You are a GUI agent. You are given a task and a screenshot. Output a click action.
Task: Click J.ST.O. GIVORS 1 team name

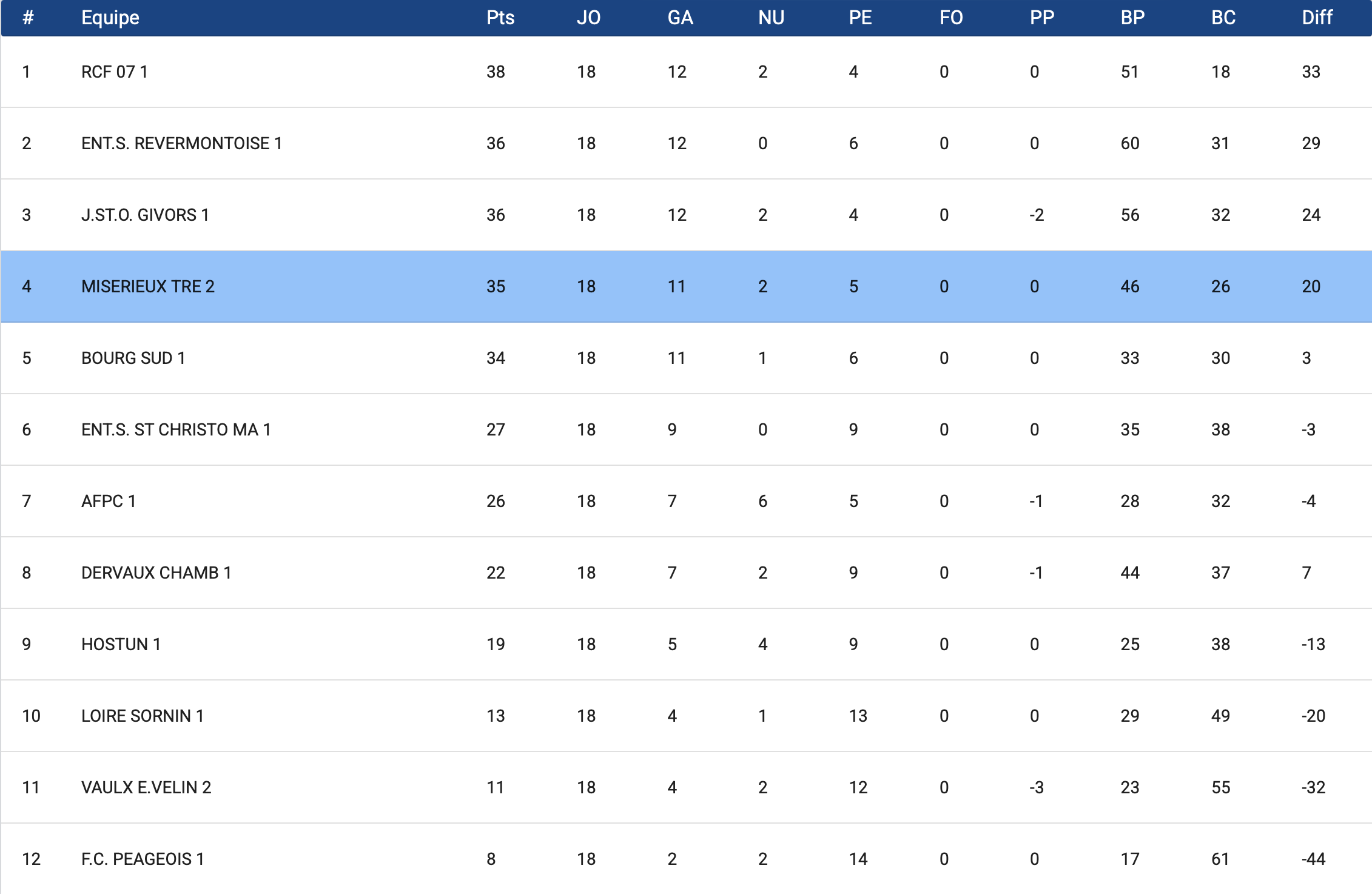point(145,215)
